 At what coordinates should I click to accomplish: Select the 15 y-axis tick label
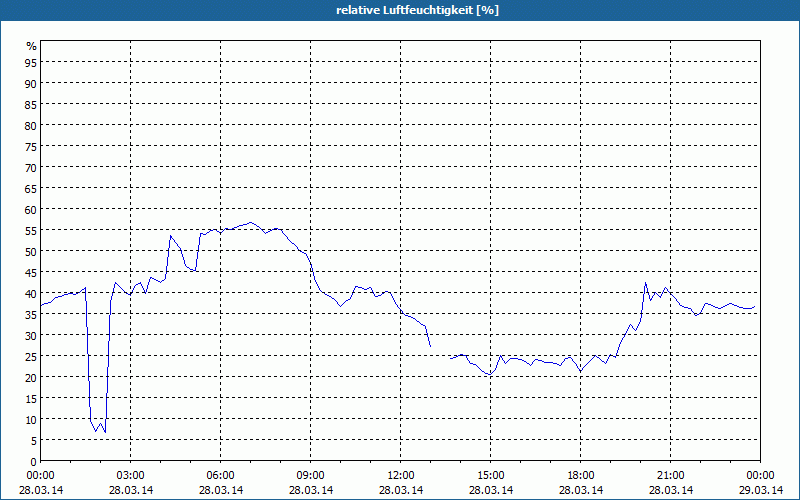31,398
